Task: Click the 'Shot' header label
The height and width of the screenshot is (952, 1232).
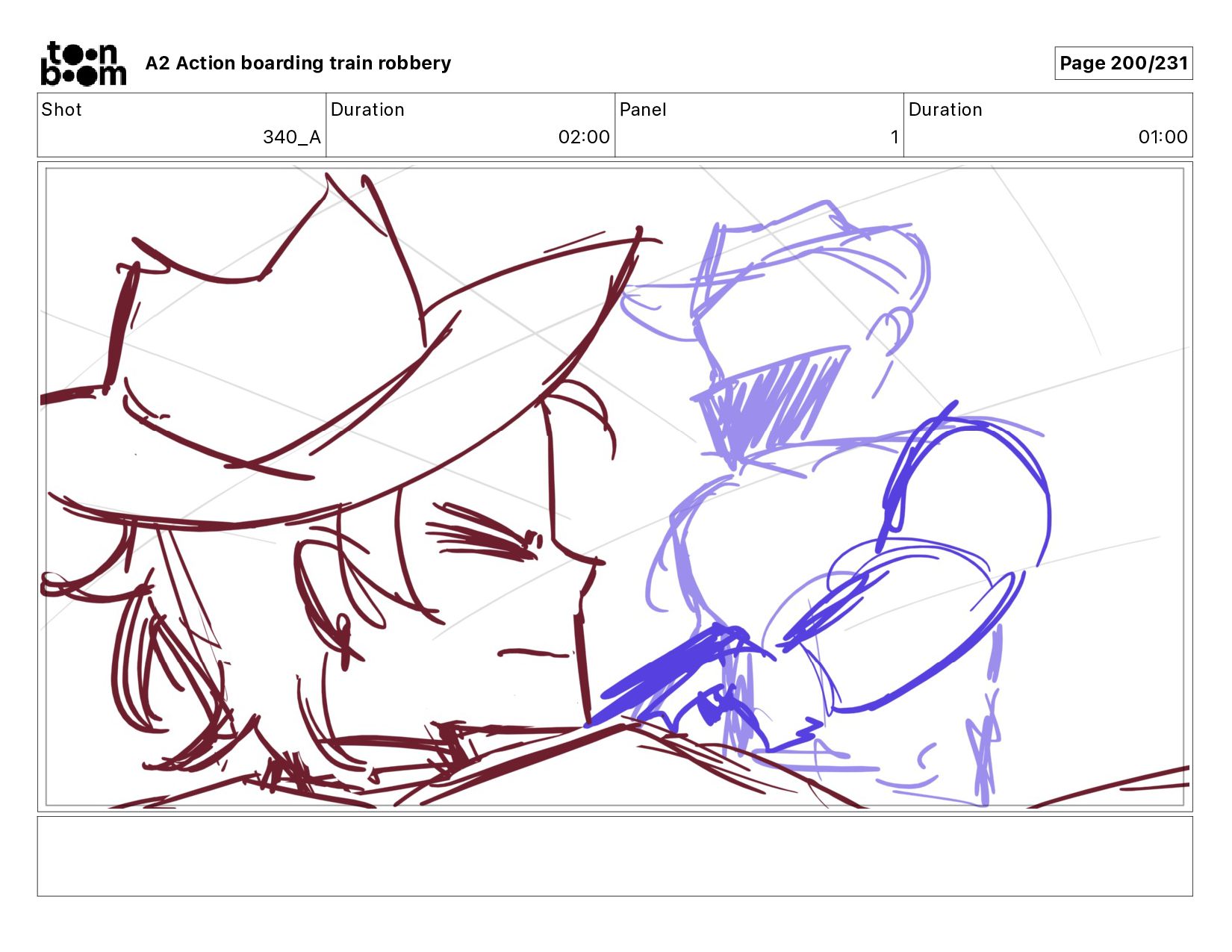Action: pyautogui.click(x=61, y=110)
